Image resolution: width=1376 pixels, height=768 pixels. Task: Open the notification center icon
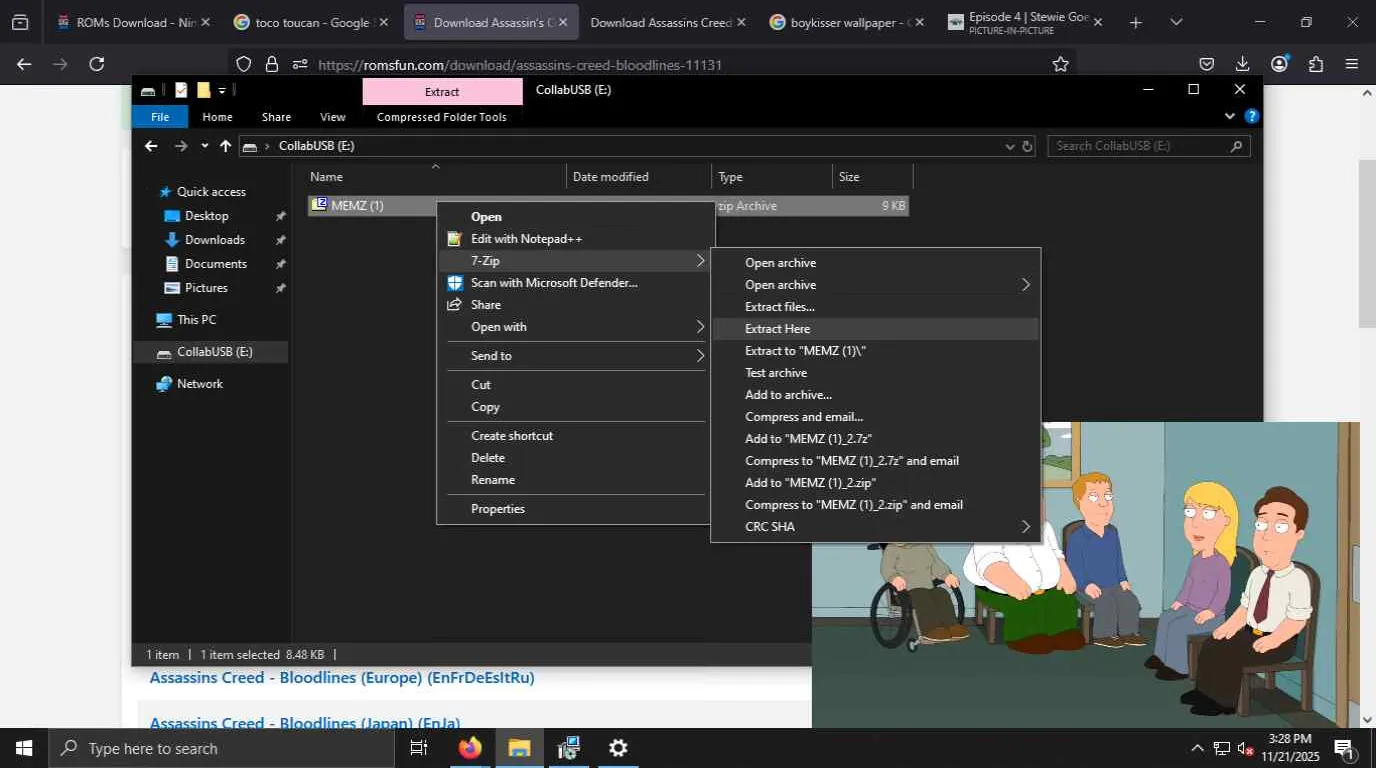pos(1344,748)
